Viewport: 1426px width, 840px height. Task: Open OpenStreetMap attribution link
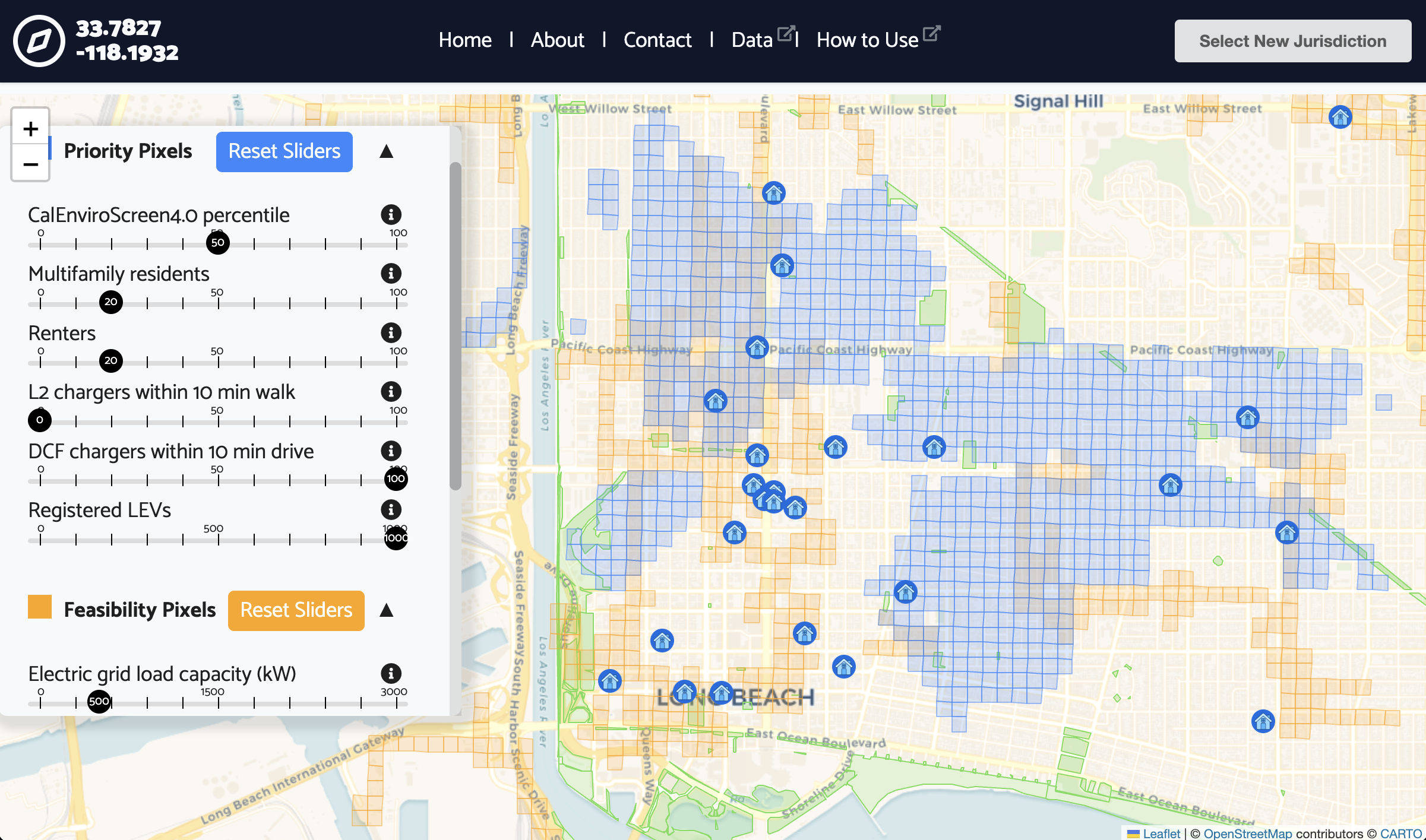pos(1247,833)
